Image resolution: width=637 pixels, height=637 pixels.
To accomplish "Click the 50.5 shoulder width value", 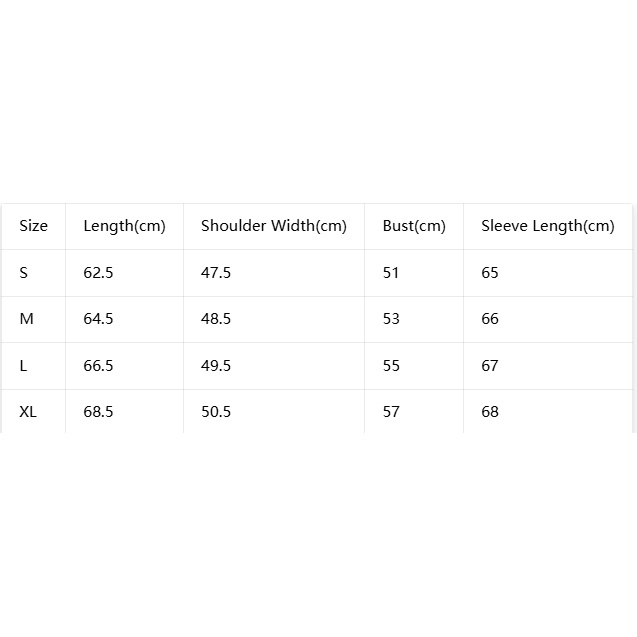I will (x=216, y=412).
